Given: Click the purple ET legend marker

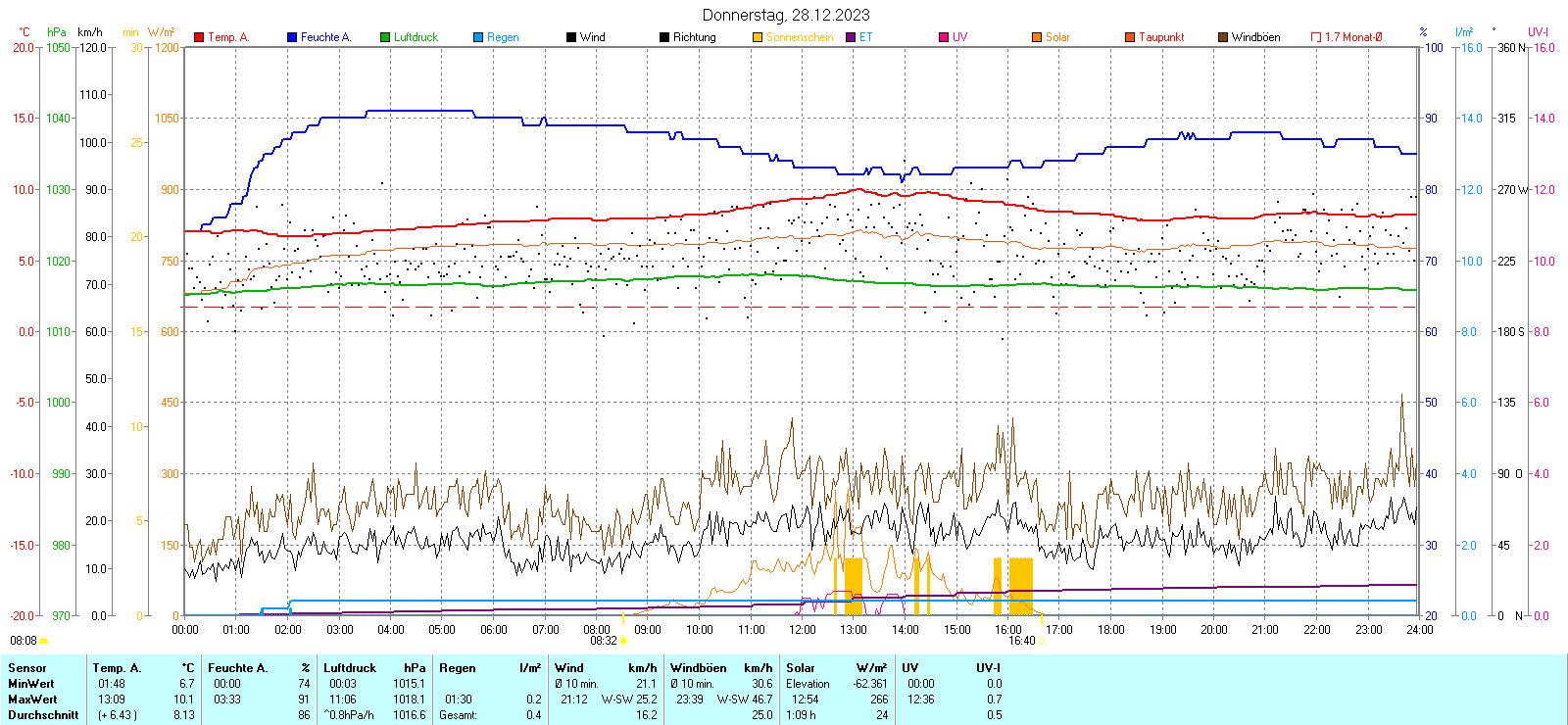Looking at the screenshot, I should coord(851,37).
